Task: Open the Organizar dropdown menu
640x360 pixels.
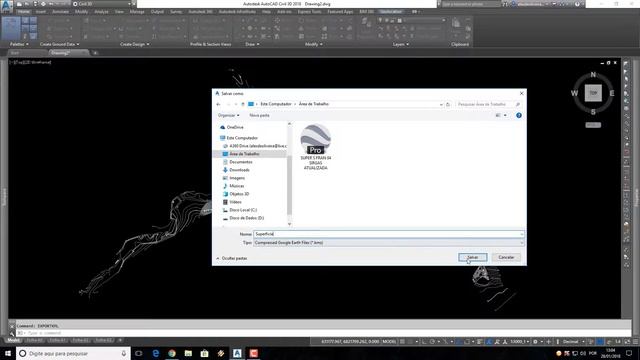Action: pos(229,116)
